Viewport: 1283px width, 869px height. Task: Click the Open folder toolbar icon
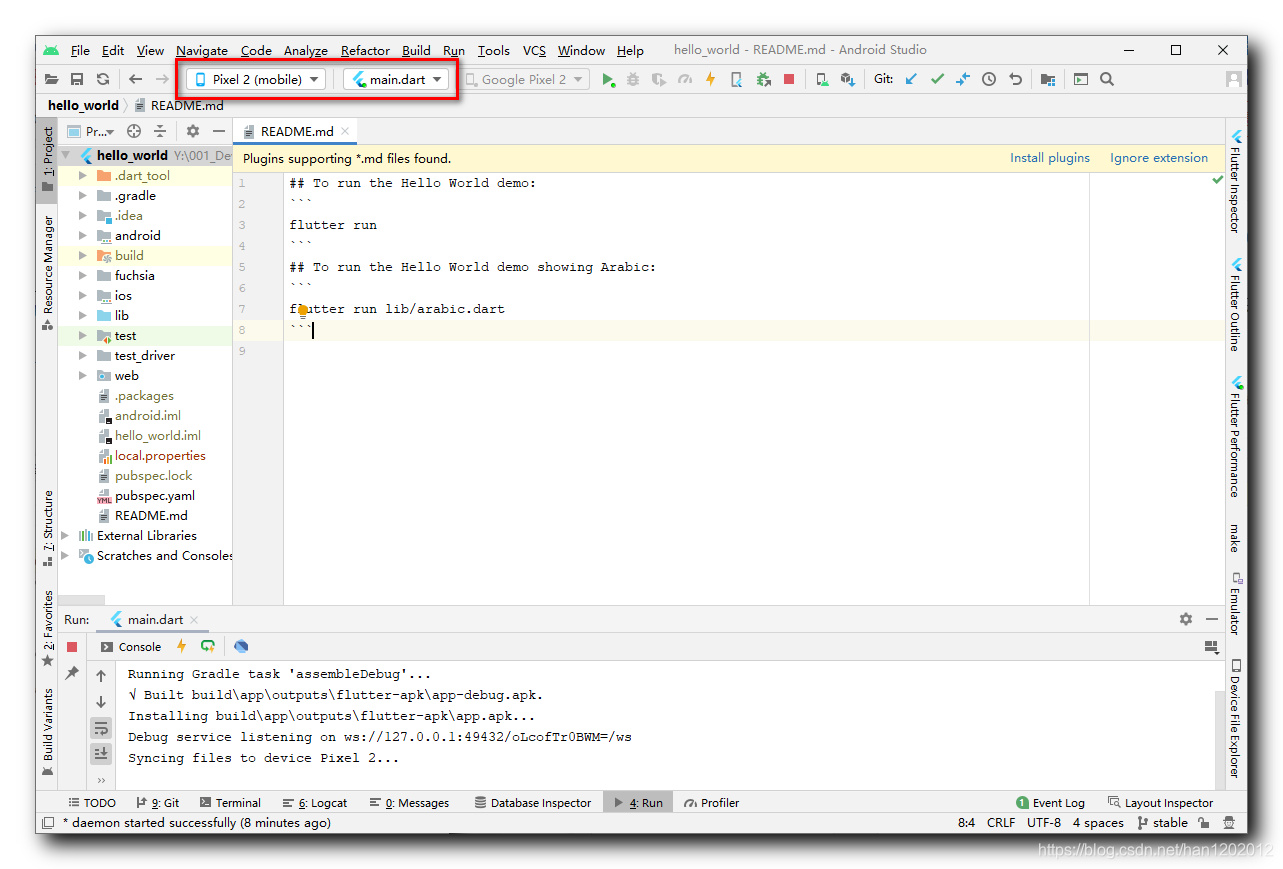(x=52, y=79)
